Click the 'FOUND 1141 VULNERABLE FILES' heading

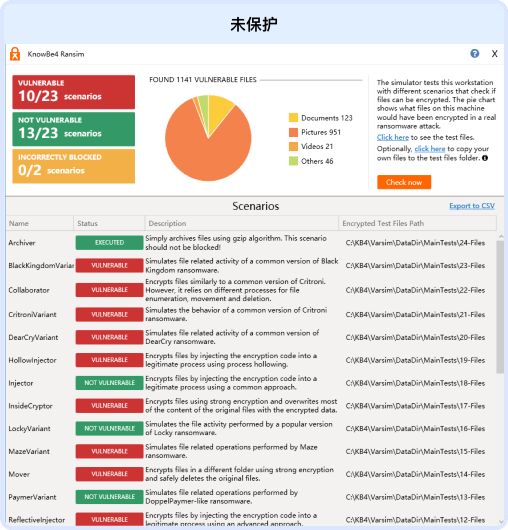tap(203, 80)
